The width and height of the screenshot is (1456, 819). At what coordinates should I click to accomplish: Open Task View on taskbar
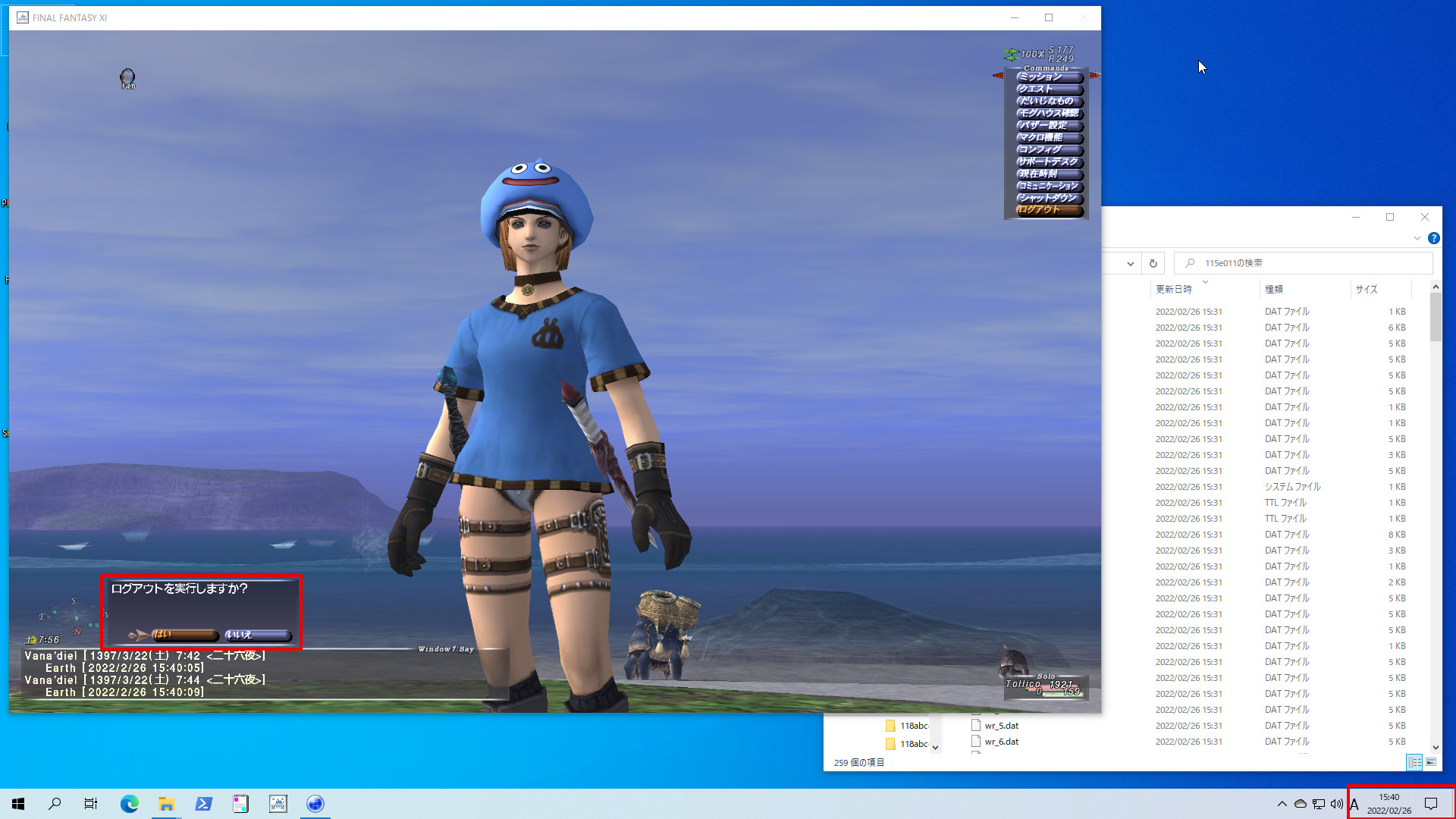tap(91, 804)
